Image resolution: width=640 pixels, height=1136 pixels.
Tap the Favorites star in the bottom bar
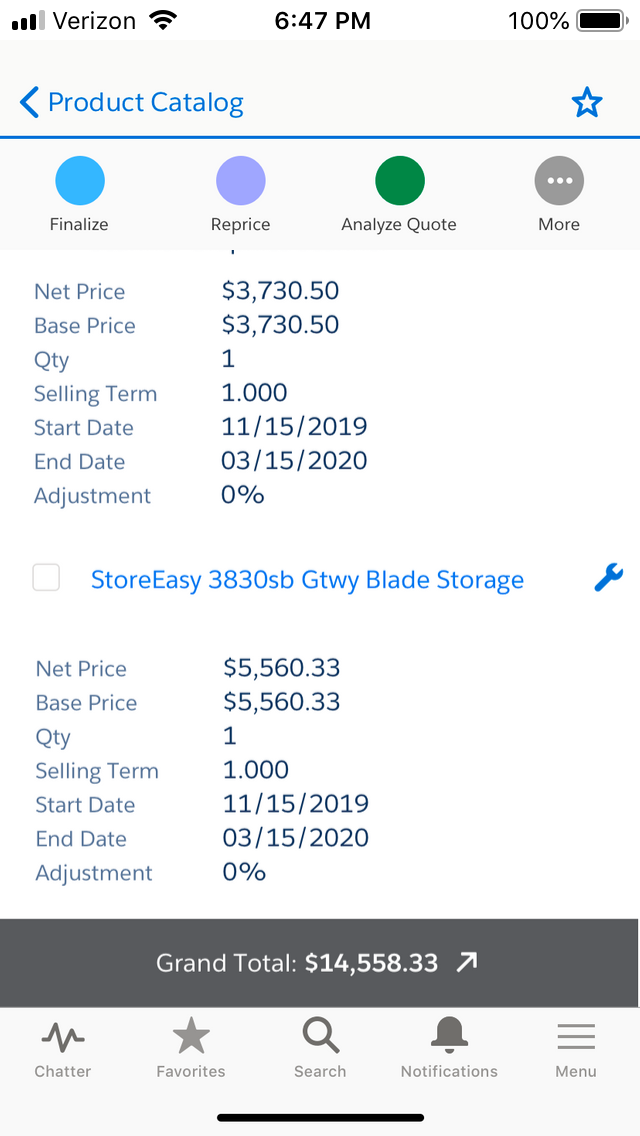pyautogui.click(x=190, y=1040)
